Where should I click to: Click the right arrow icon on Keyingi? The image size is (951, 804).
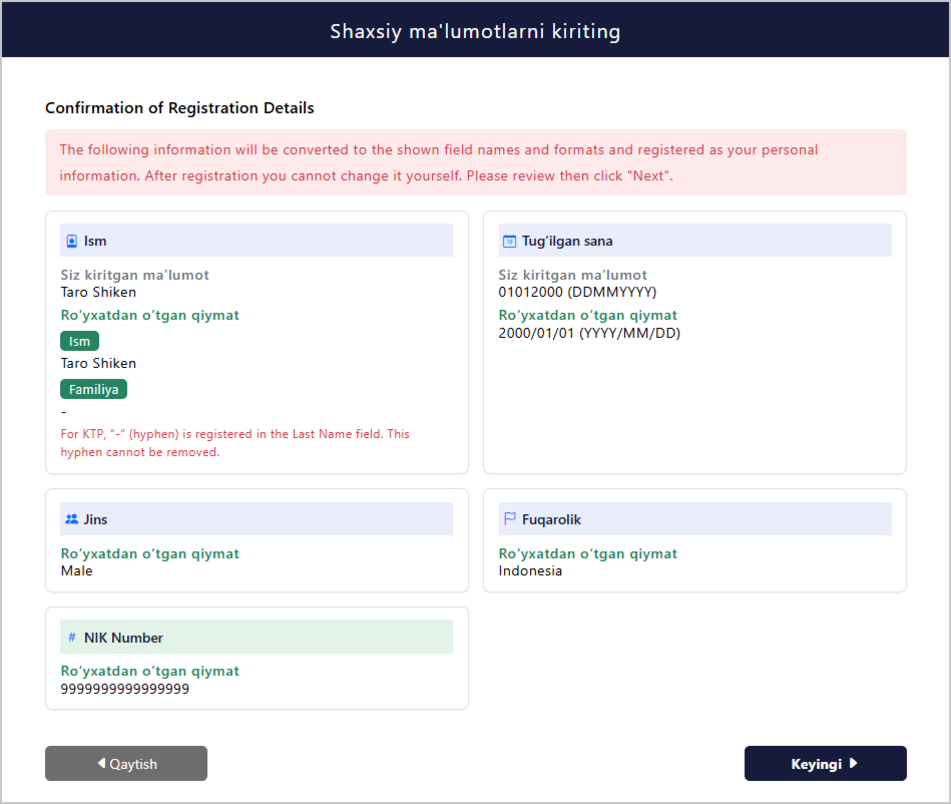(x=853, y=763)
